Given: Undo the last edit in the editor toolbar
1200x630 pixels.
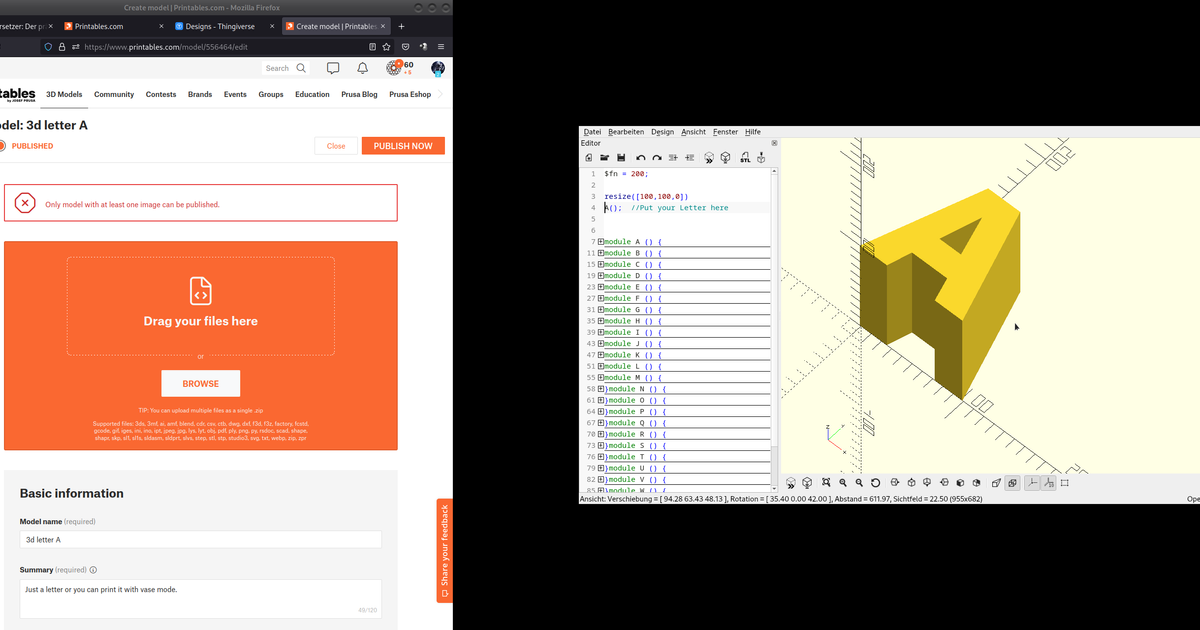Looking at the screenshot, I should tap(641, 158).
